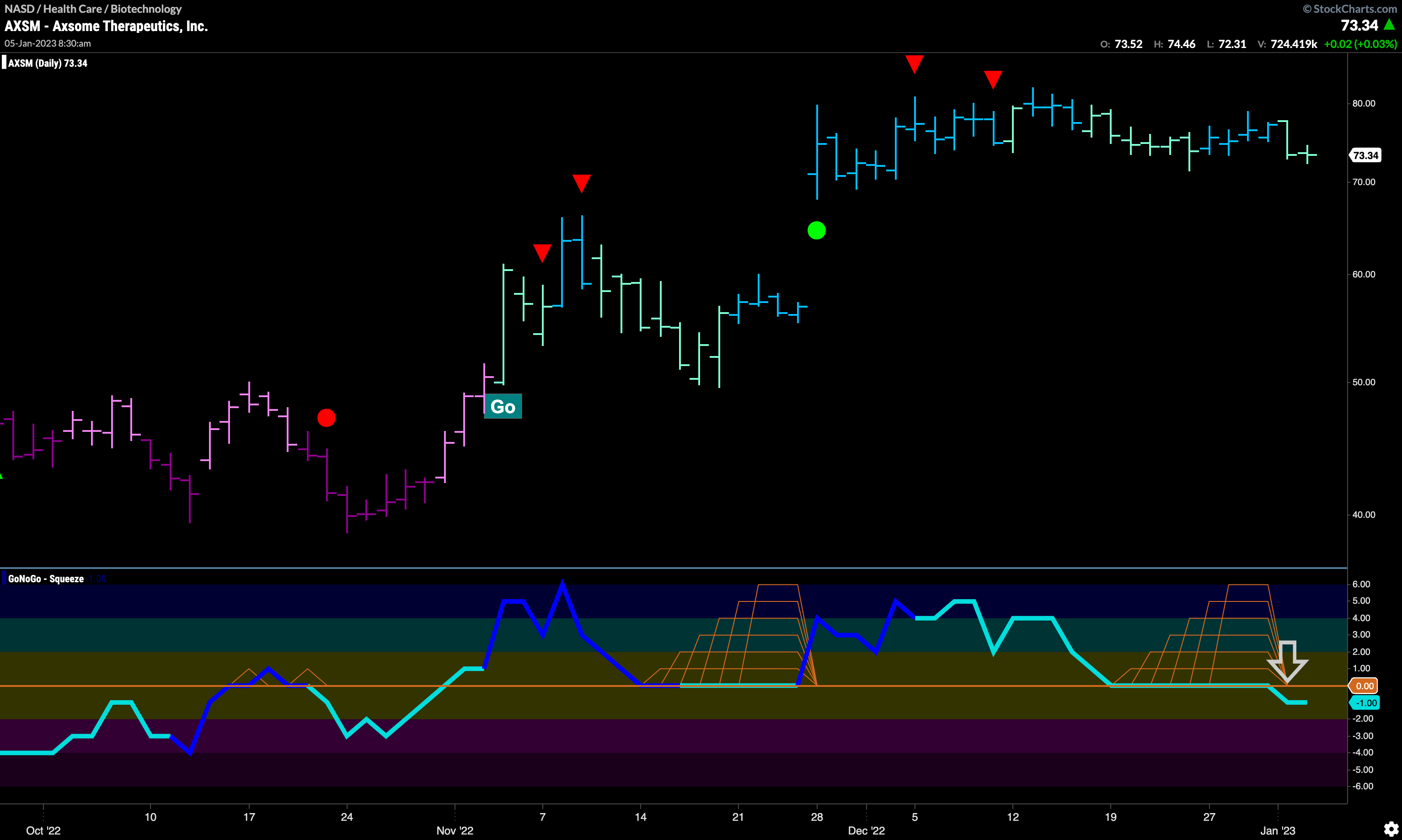Click the AXSM (Daily) 73.34 legend label
Viewport: 1402px width, 840px height.
(48, 64)
